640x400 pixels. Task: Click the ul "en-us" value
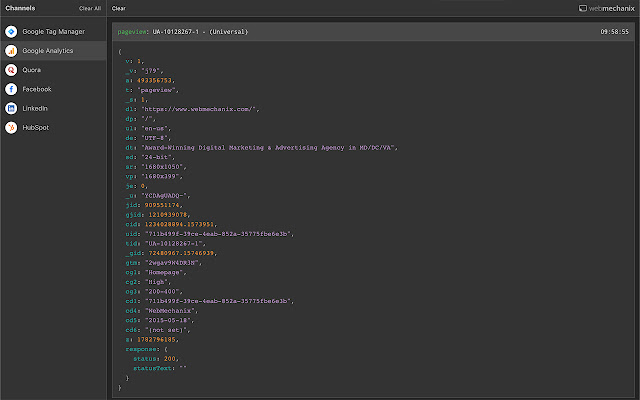[156, 128]
